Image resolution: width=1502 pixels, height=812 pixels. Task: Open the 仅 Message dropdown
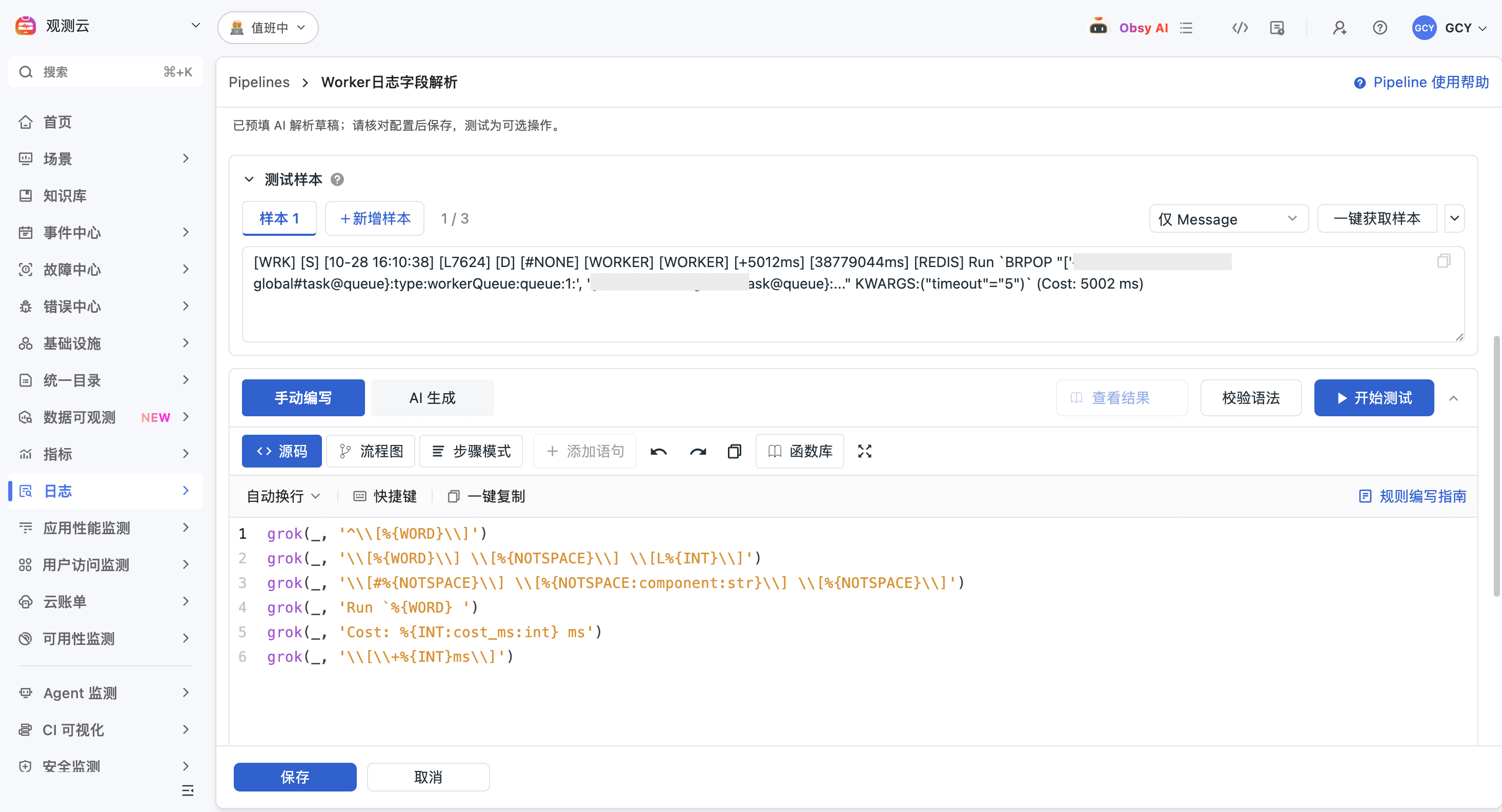click(x=1229, y=218)
